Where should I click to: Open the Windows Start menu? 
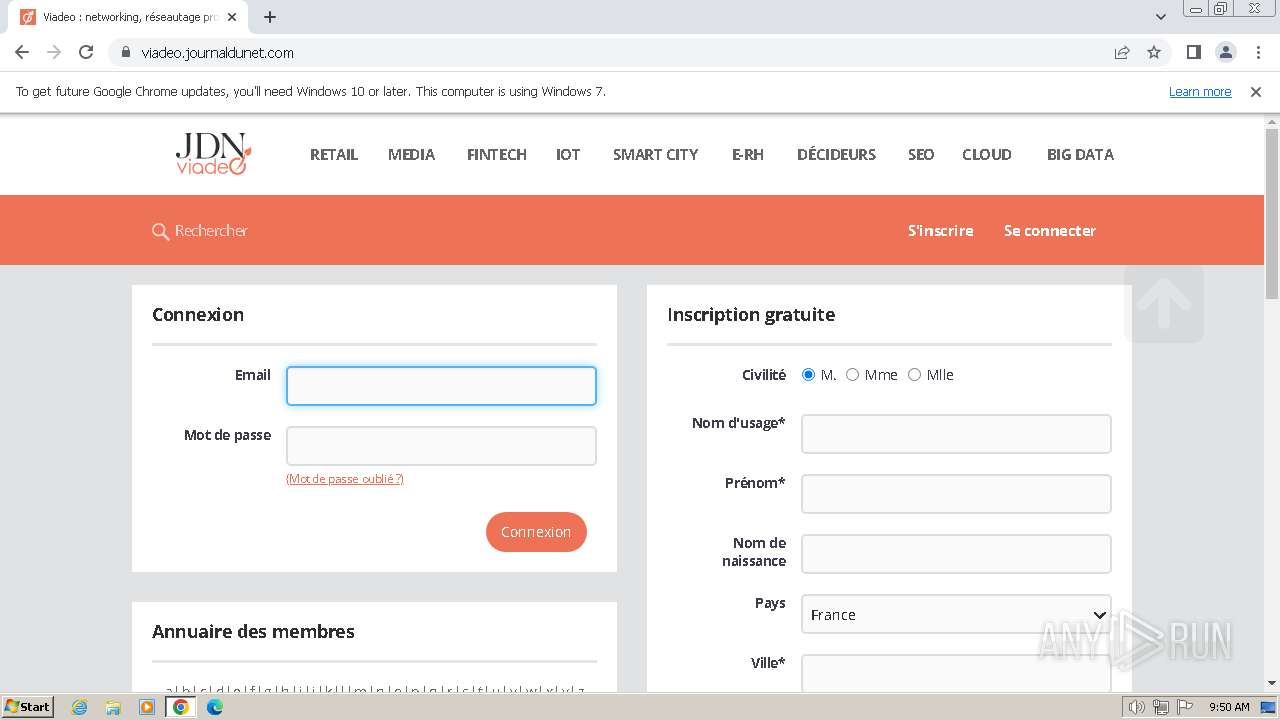pyautogui.click(x=28, y=706)
